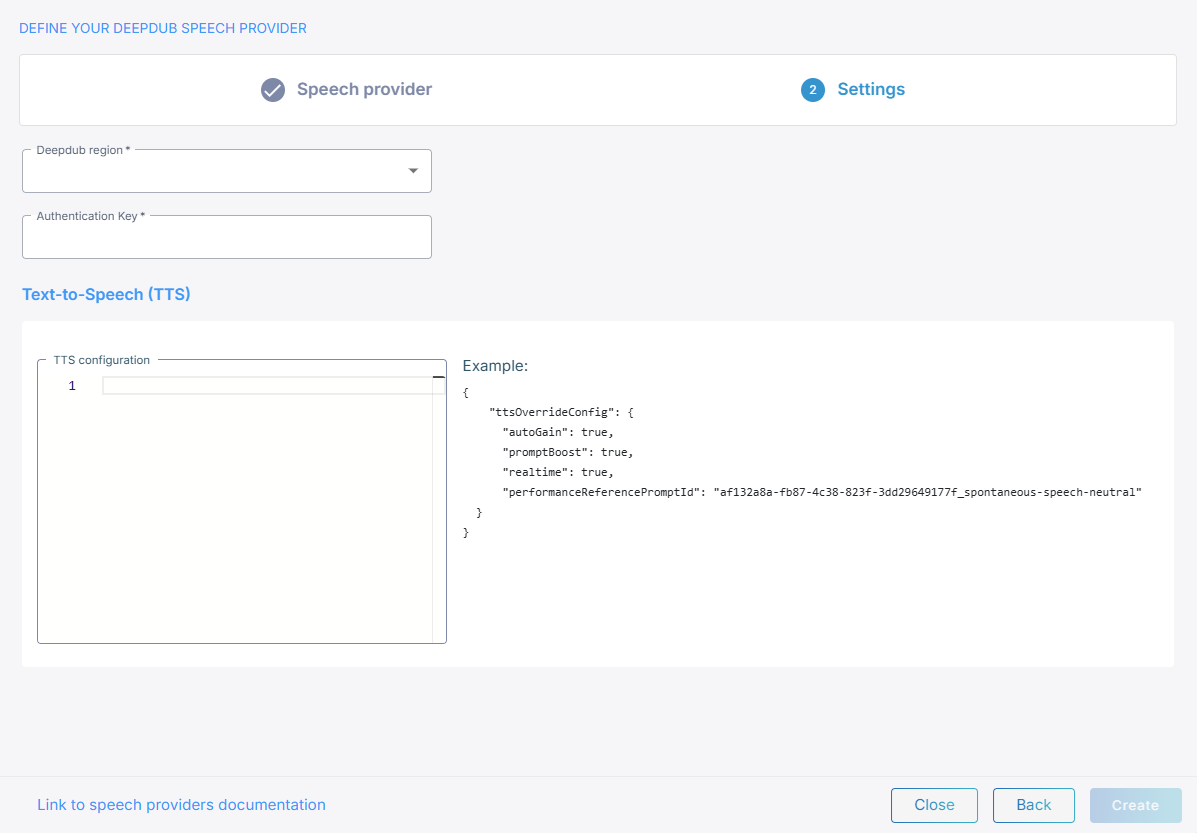Select the Speech provider step label

click(x=364, y=89)
